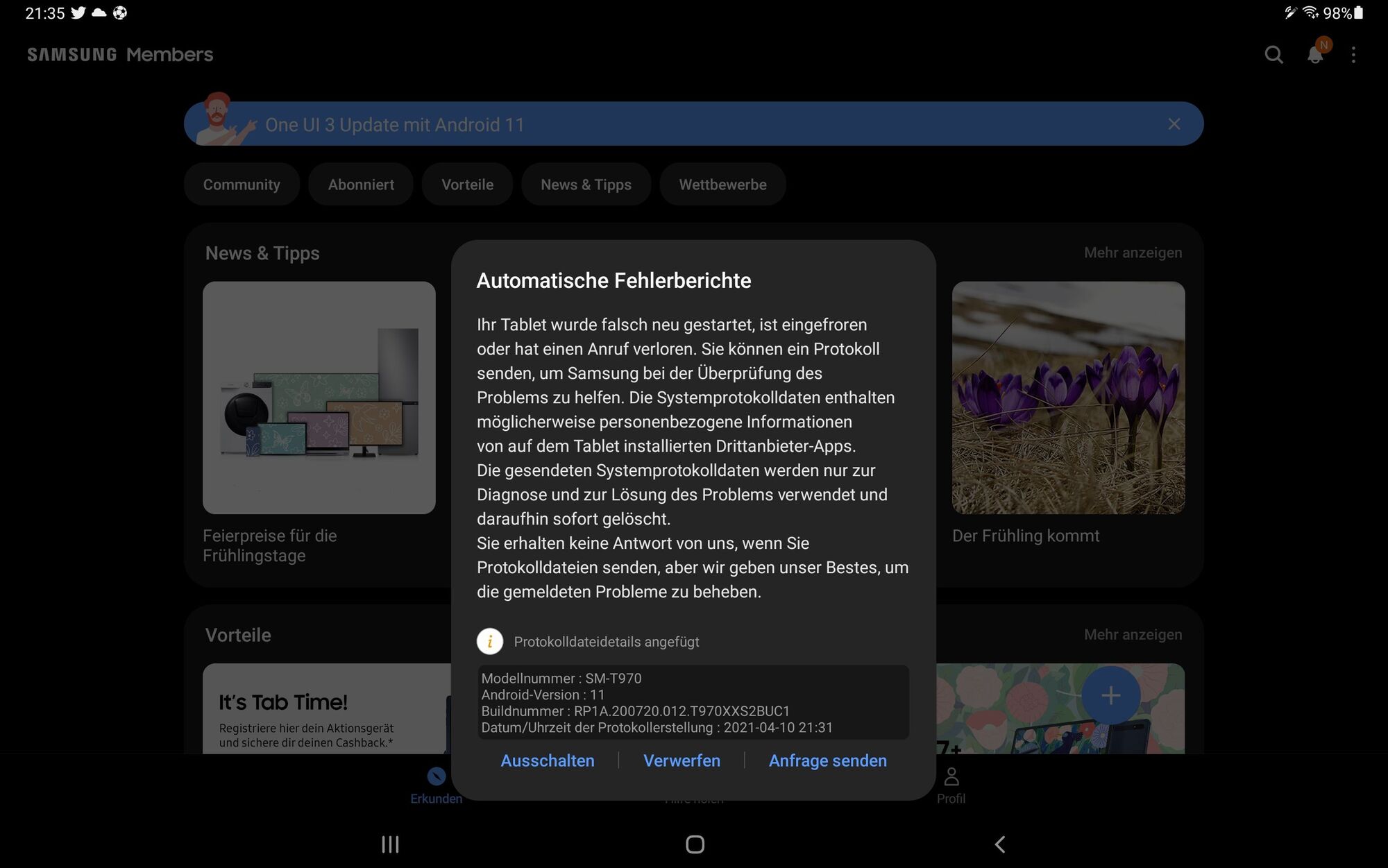Click the Buildnummer line in log details

pyautogui.click(x=635, y=711)
